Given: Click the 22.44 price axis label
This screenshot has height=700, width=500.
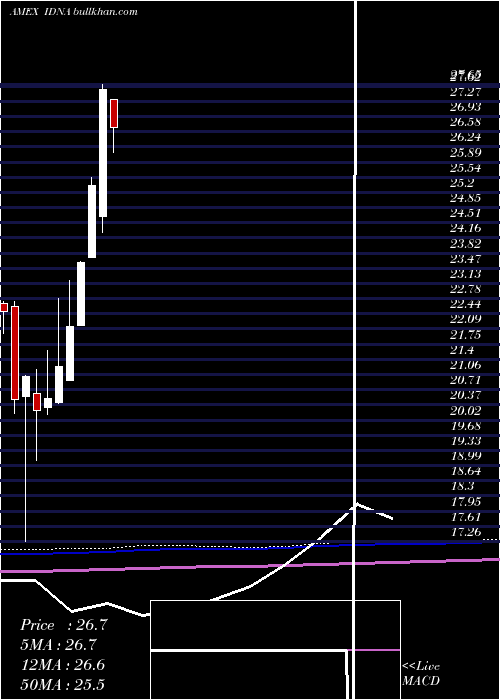Looking at the screenshot, I should [466, 304].
